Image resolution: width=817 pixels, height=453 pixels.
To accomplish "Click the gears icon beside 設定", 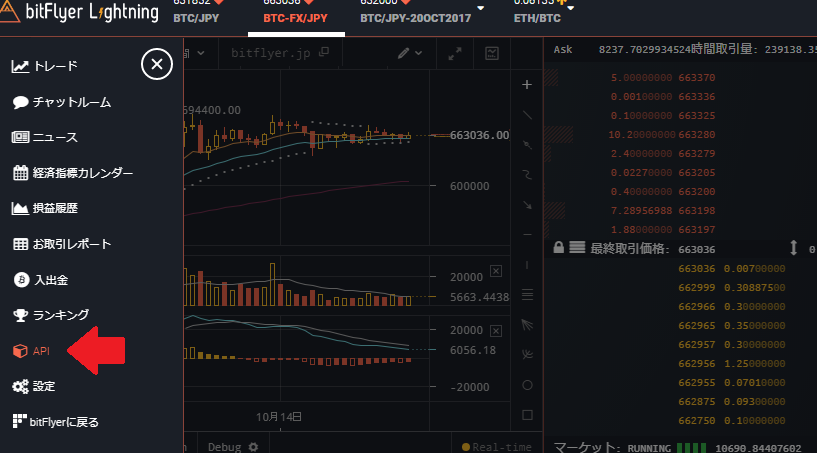I will (x=20, y=386).
